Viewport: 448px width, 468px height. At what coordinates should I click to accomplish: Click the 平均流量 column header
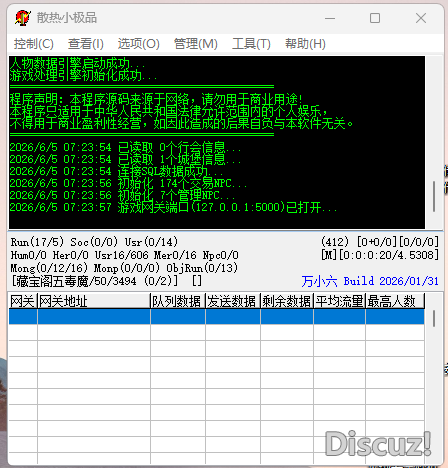click(340, 301)
